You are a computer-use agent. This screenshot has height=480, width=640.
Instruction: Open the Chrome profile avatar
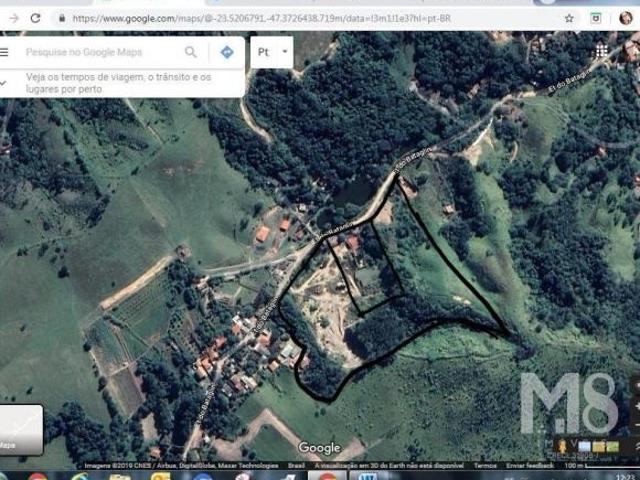625,18
